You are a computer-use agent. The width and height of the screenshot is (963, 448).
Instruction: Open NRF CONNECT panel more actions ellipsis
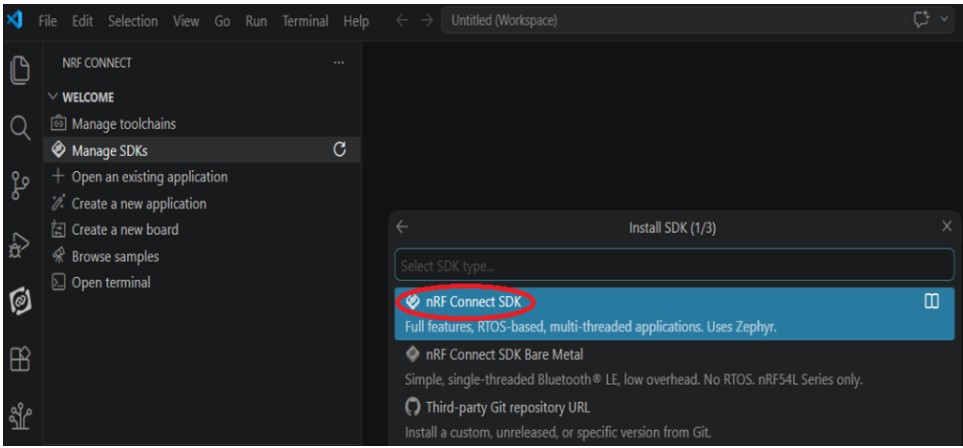[x=338, y=63]
